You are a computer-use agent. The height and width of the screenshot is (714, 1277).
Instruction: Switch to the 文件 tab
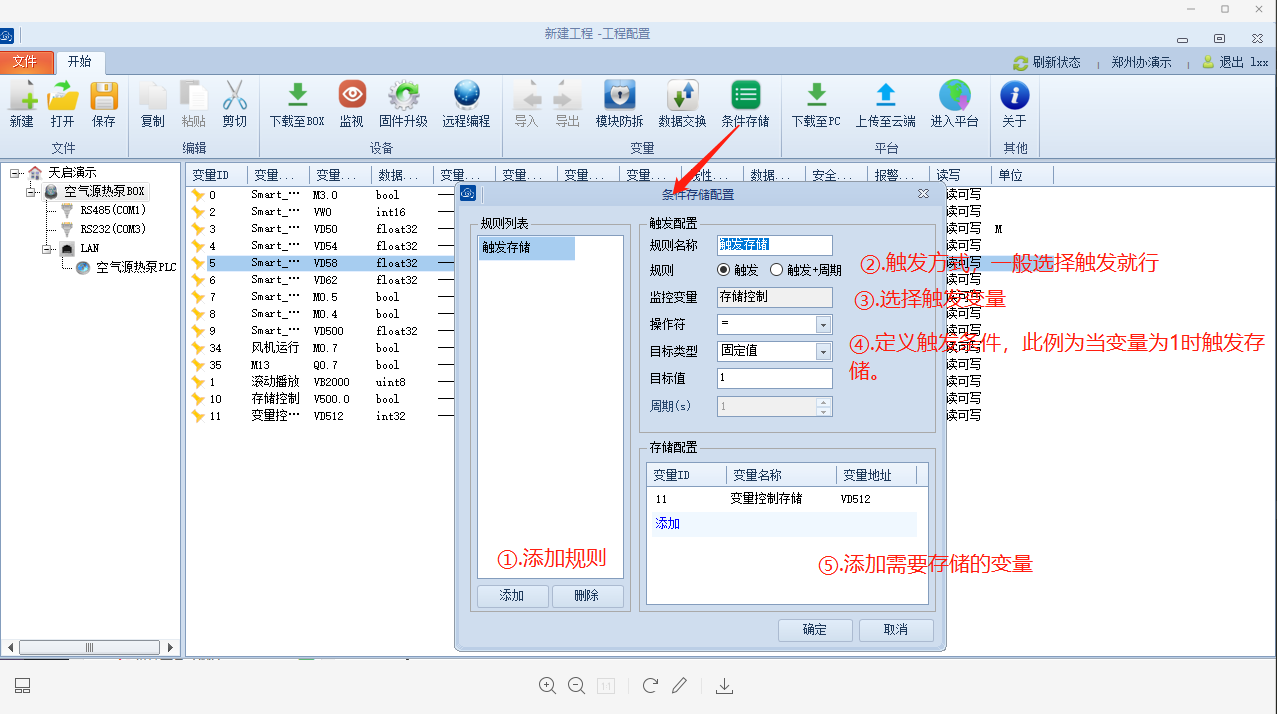tap(25, 62)
